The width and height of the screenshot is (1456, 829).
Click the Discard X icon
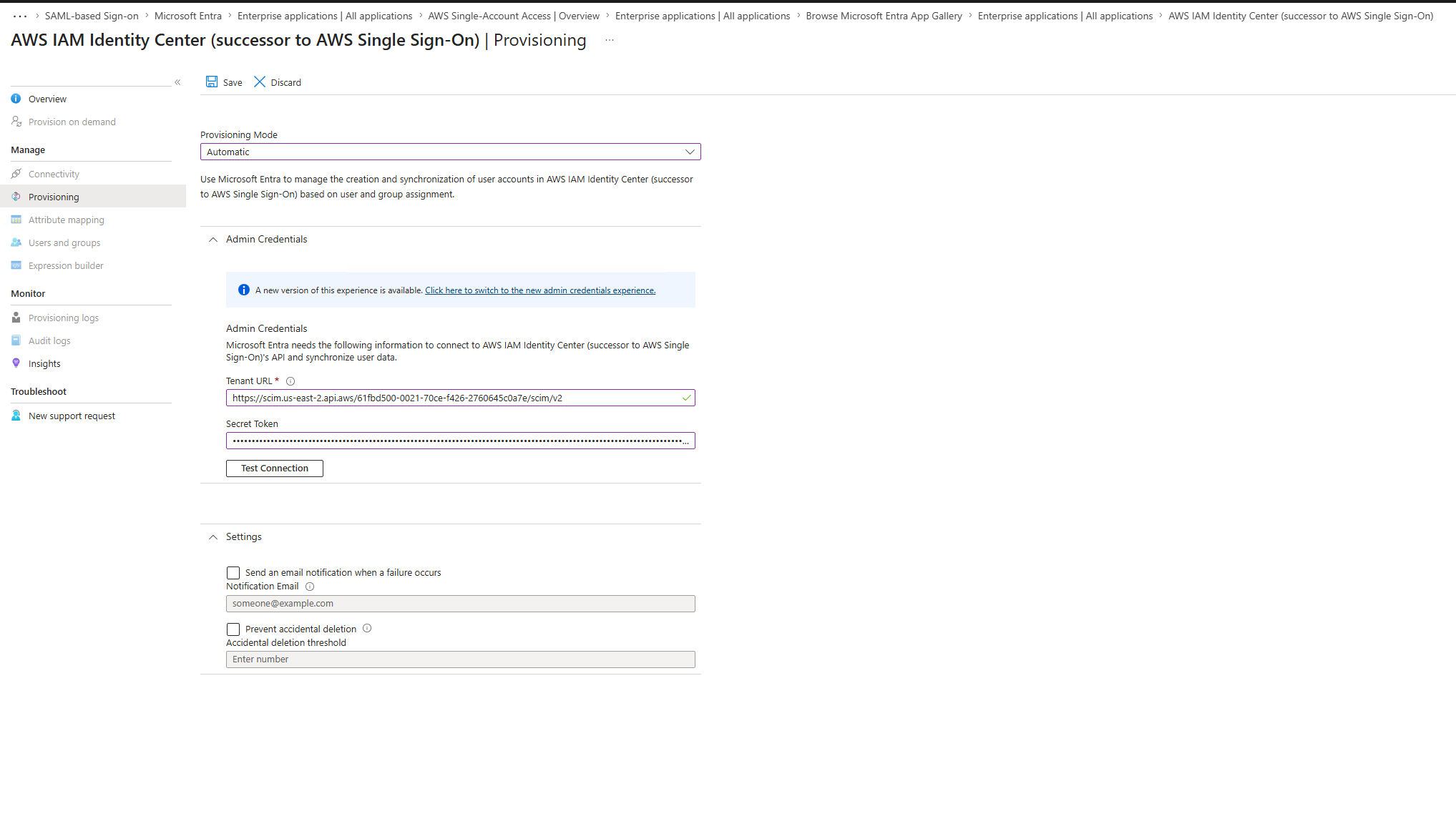pyautogui.click(x=260, y=82)
